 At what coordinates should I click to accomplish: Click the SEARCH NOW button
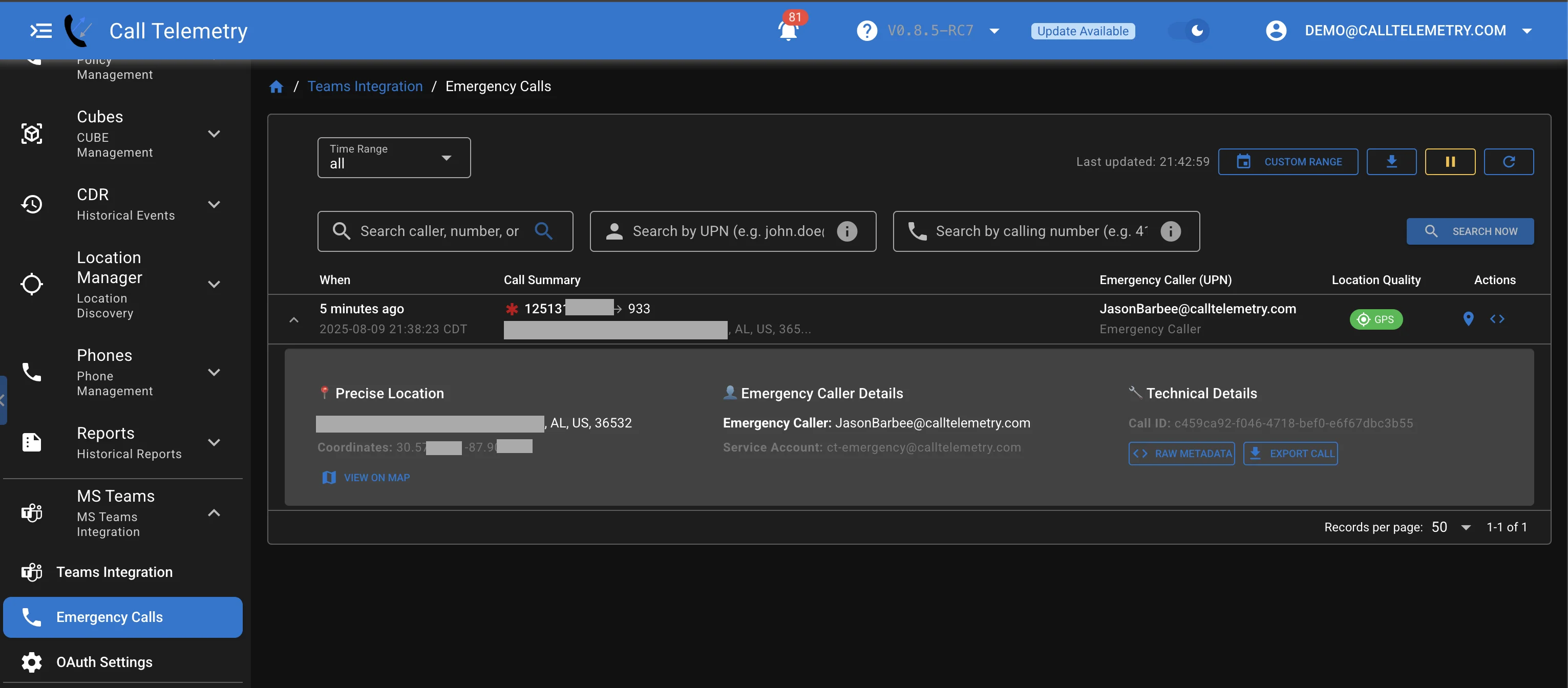tap(1469, 231)
